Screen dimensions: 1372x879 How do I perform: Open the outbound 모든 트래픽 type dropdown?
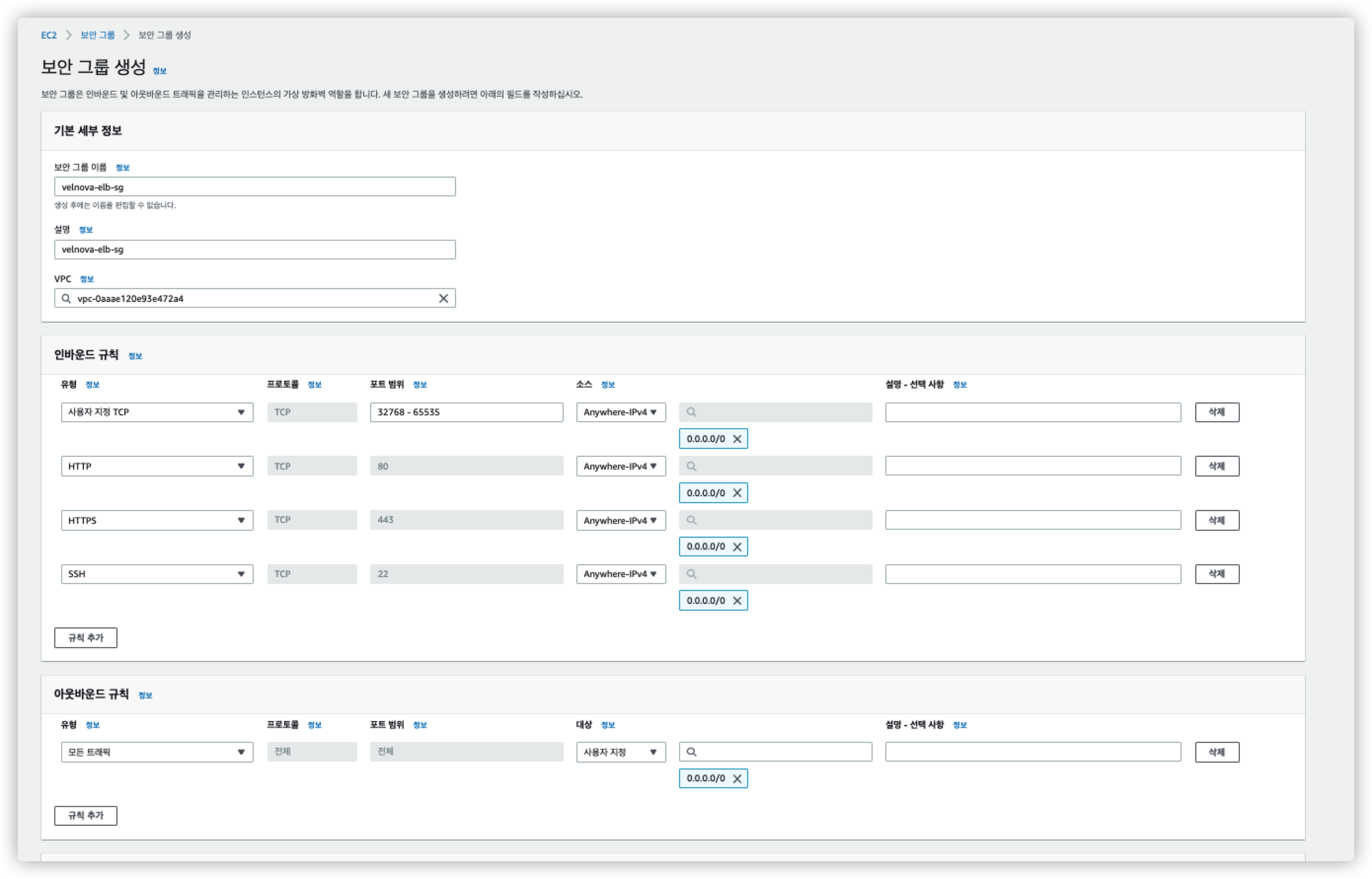(x=157, y=752)
